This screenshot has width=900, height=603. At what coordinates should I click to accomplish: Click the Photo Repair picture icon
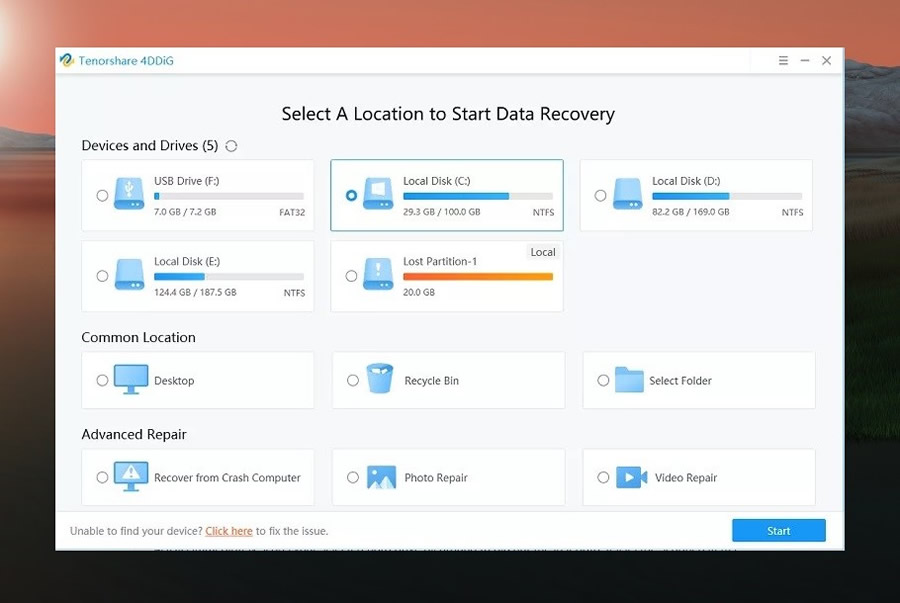[x=381, y=477]
